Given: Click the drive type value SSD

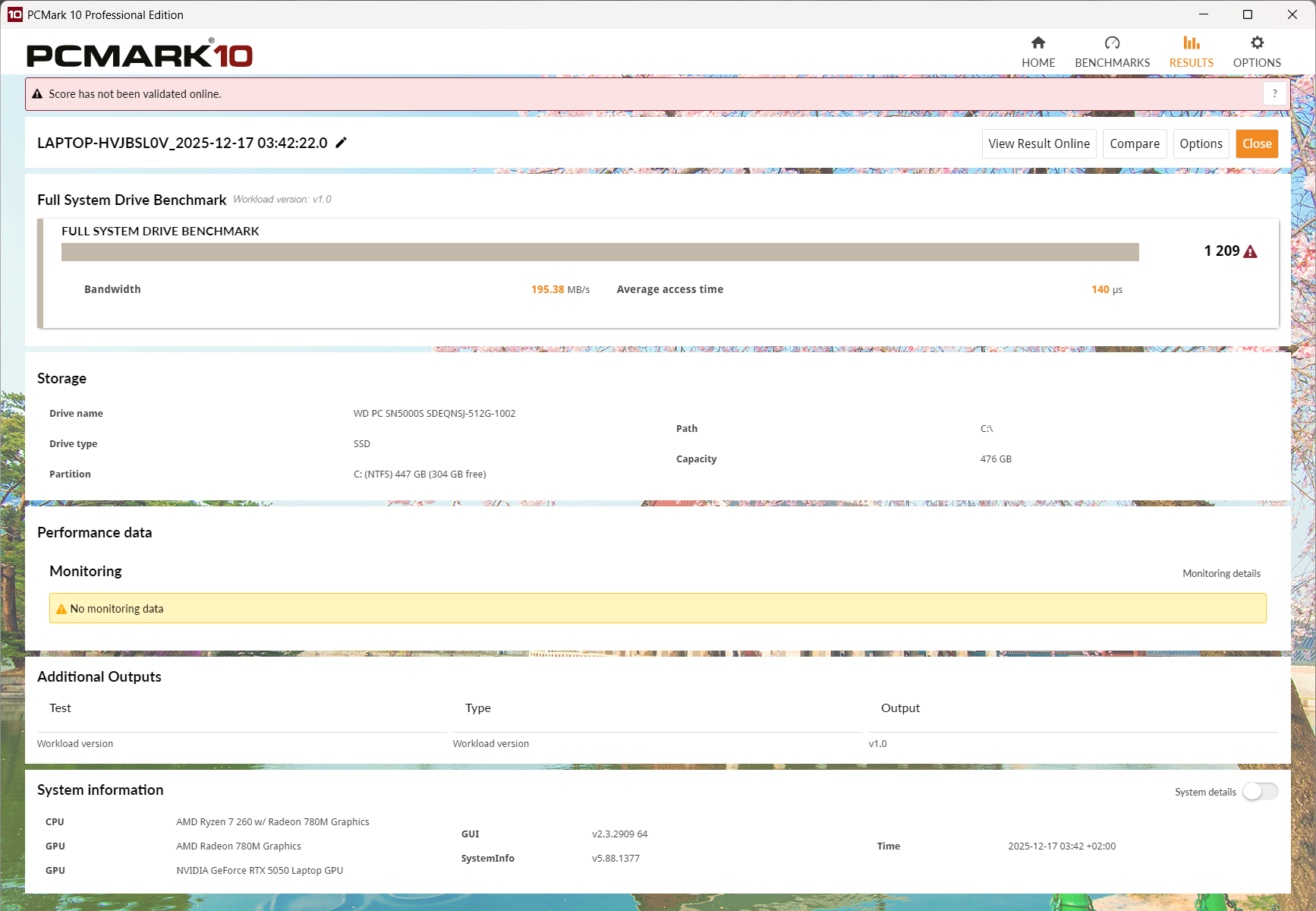Looking at the screenshot, I should point(361,444).
